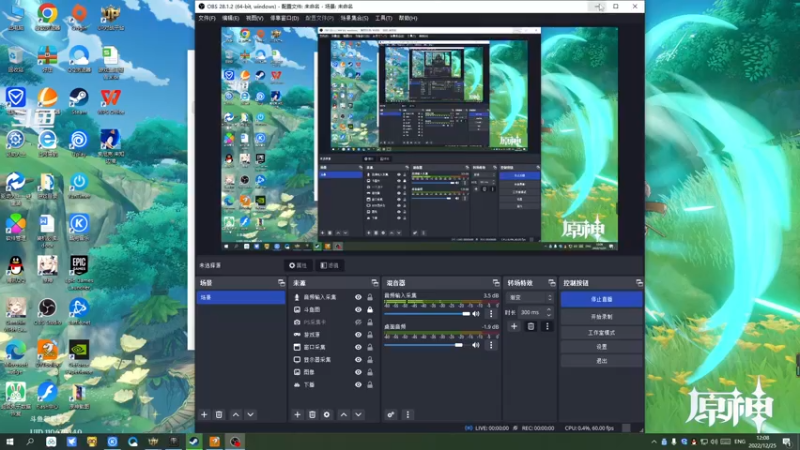Open the 编辑(E) Edit menu
Viewport: 800px width, 450px height.
pos(231,18)
